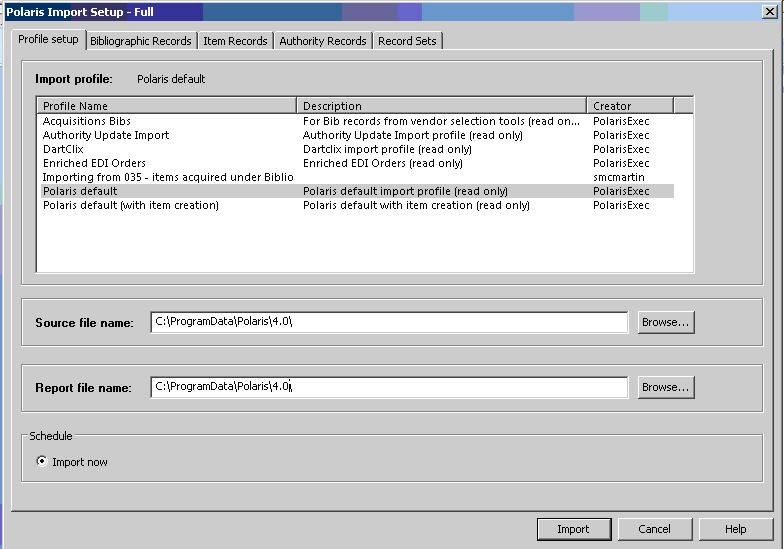This screenshot has height=549, width=784.
Task: Browse for the report file
Action: tap(666, 388)
